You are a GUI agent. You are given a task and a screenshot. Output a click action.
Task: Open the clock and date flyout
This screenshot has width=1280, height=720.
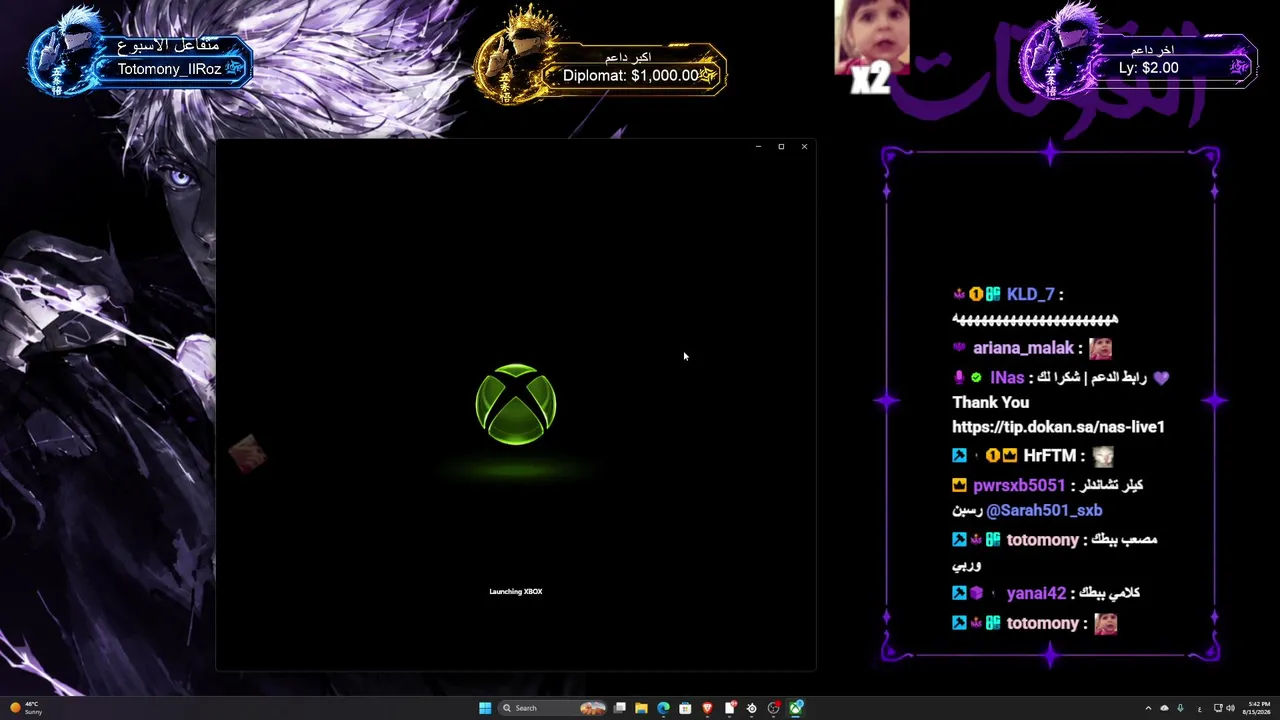tap(1258, 708)
